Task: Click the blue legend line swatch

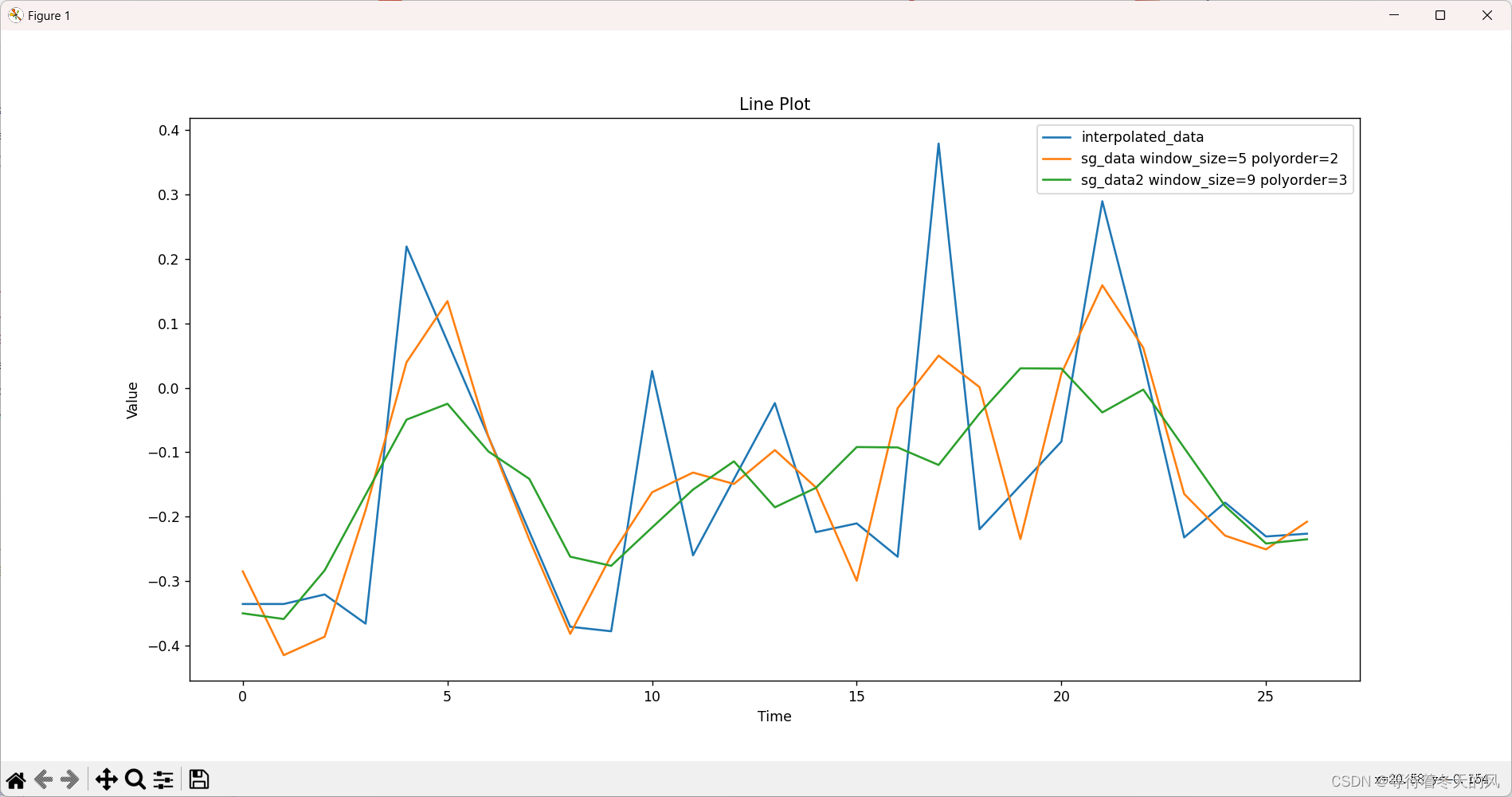Action: tap(1056, 137)
